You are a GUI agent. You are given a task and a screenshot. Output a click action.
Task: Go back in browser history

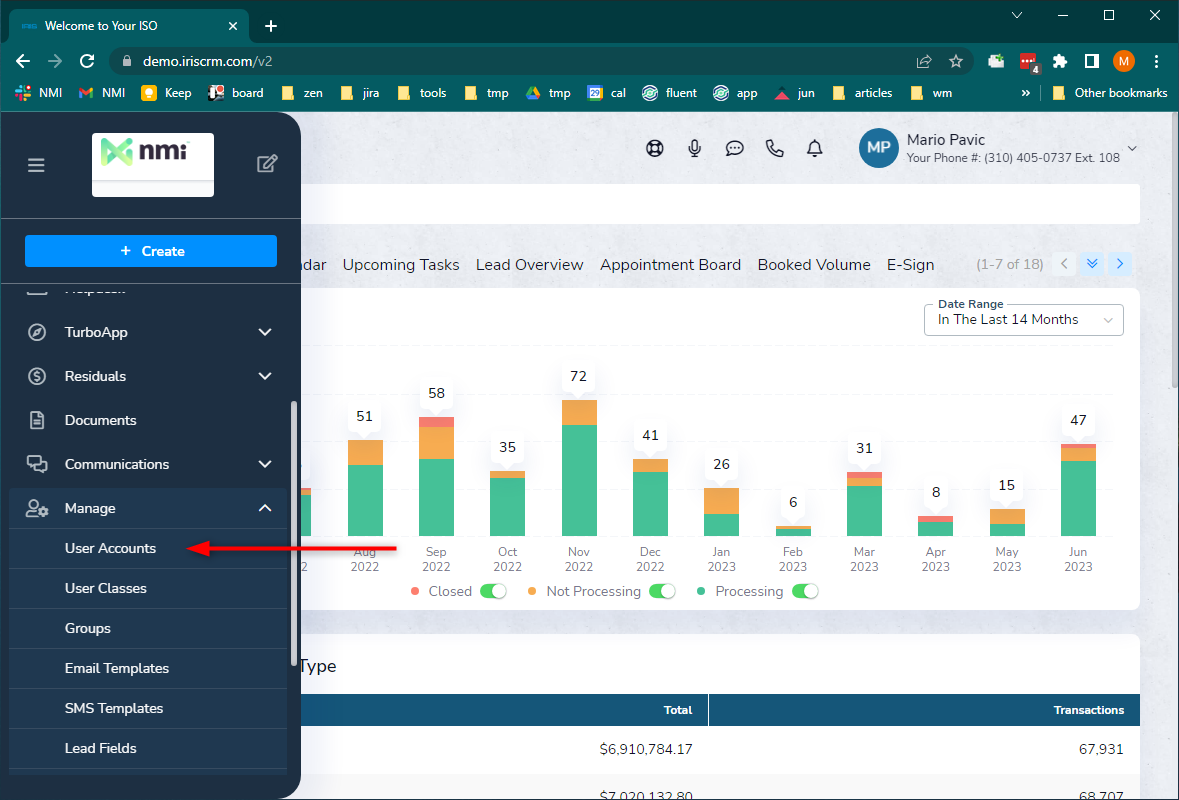click(23, 61)
